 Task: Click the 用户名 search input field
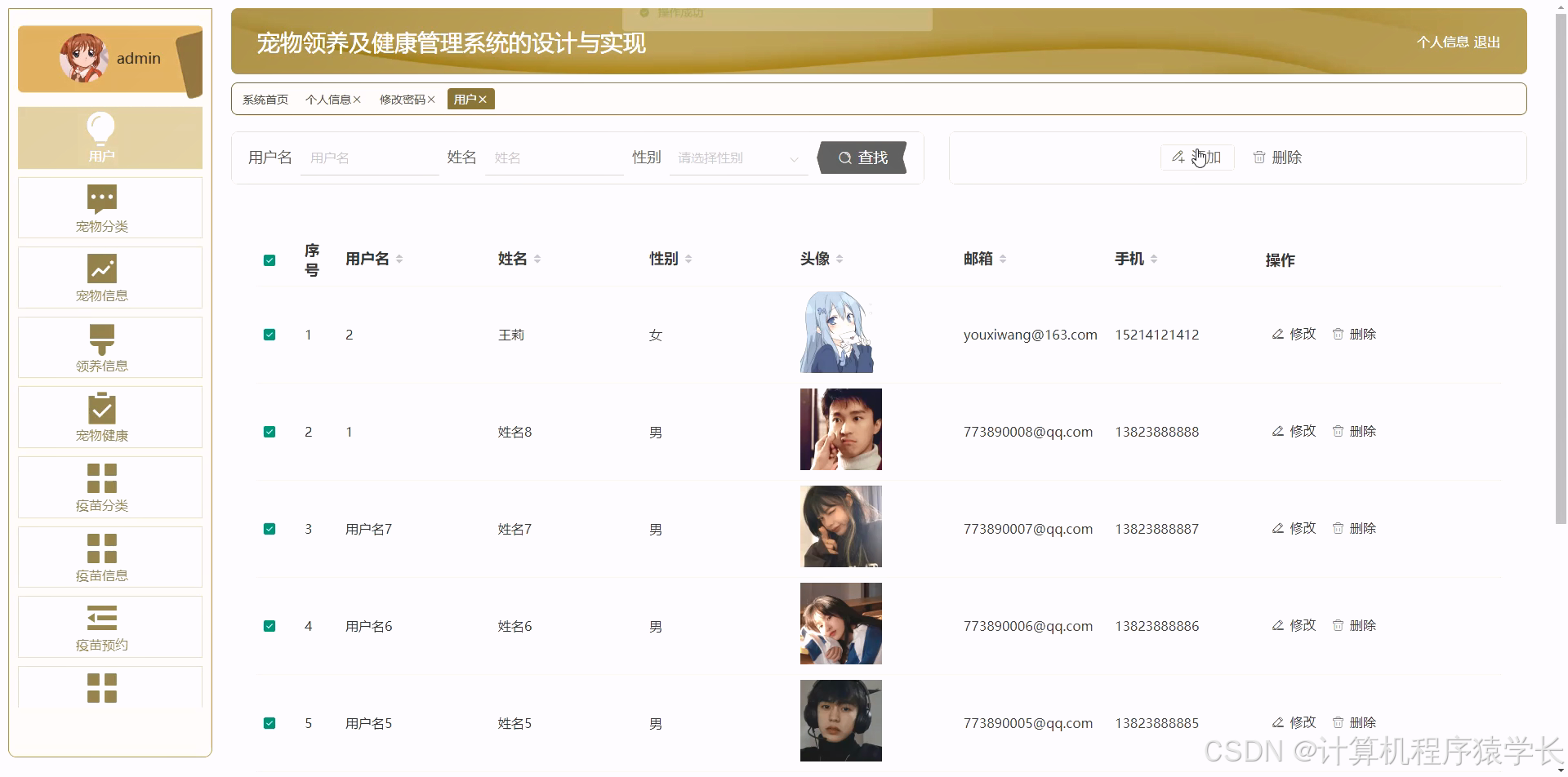click(x=370, y=158)
